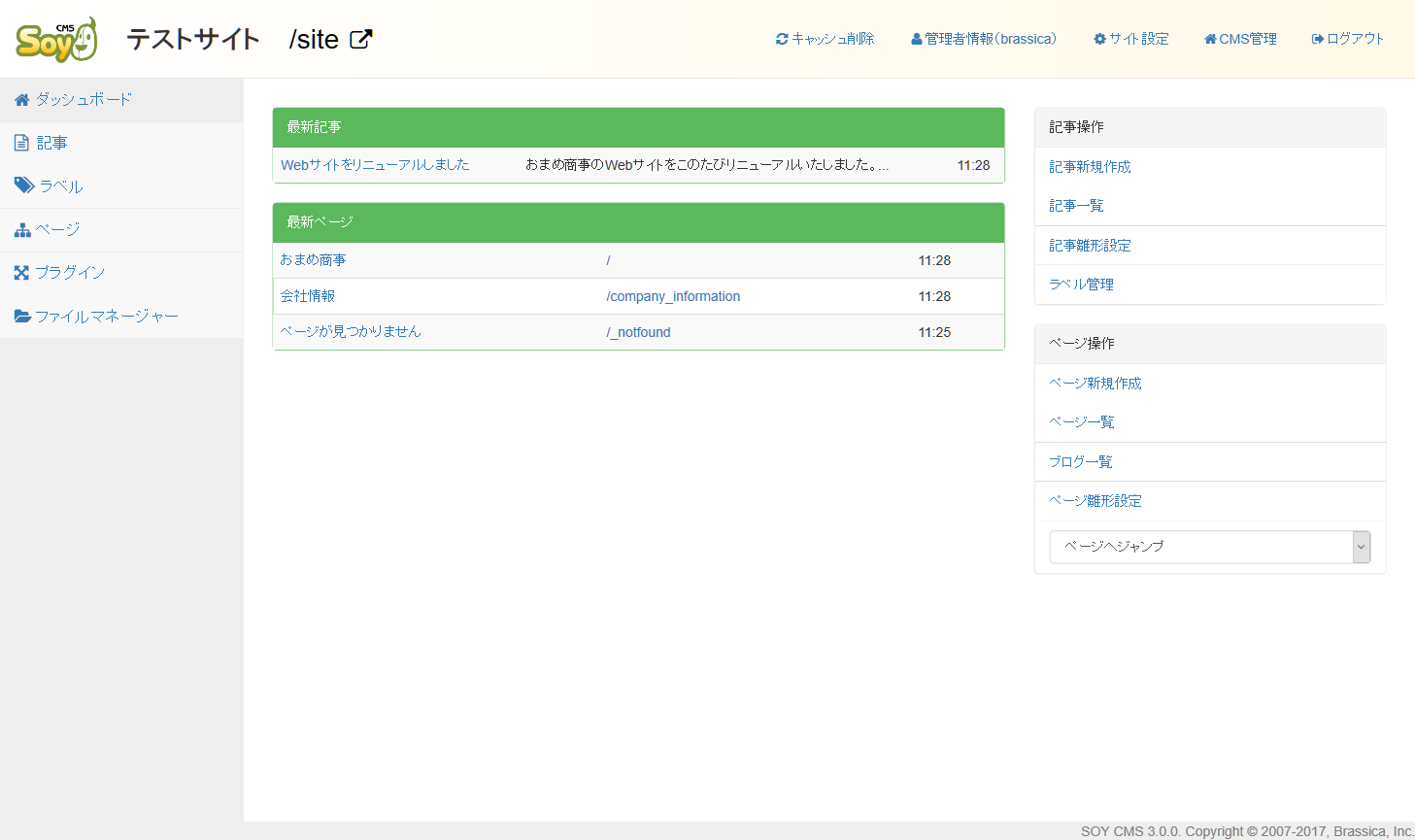
Task: Open サイト設定 in the header
Action: tap(1131, 39)
